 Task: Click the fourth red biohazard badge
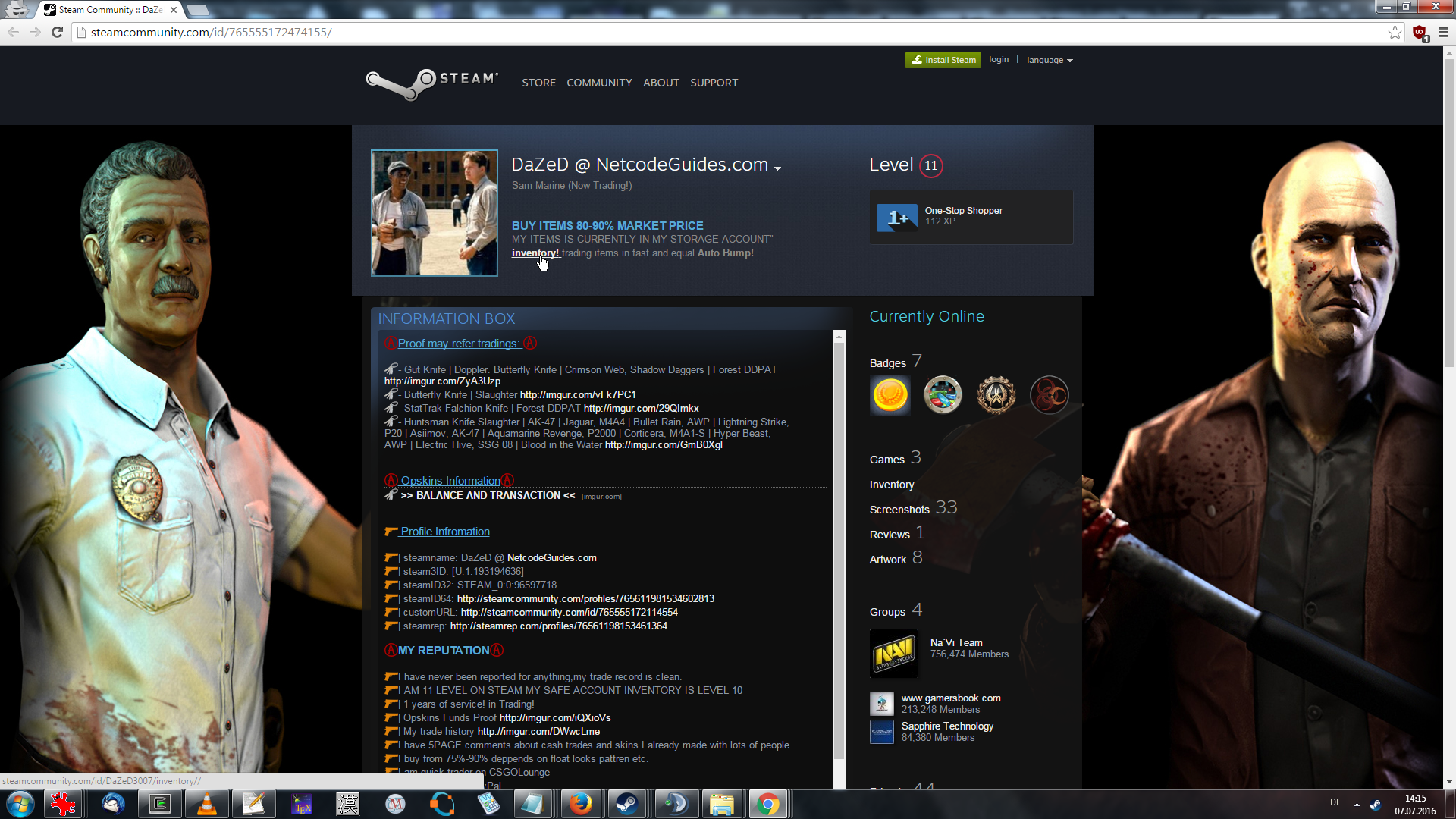[x=1049, y=395]
